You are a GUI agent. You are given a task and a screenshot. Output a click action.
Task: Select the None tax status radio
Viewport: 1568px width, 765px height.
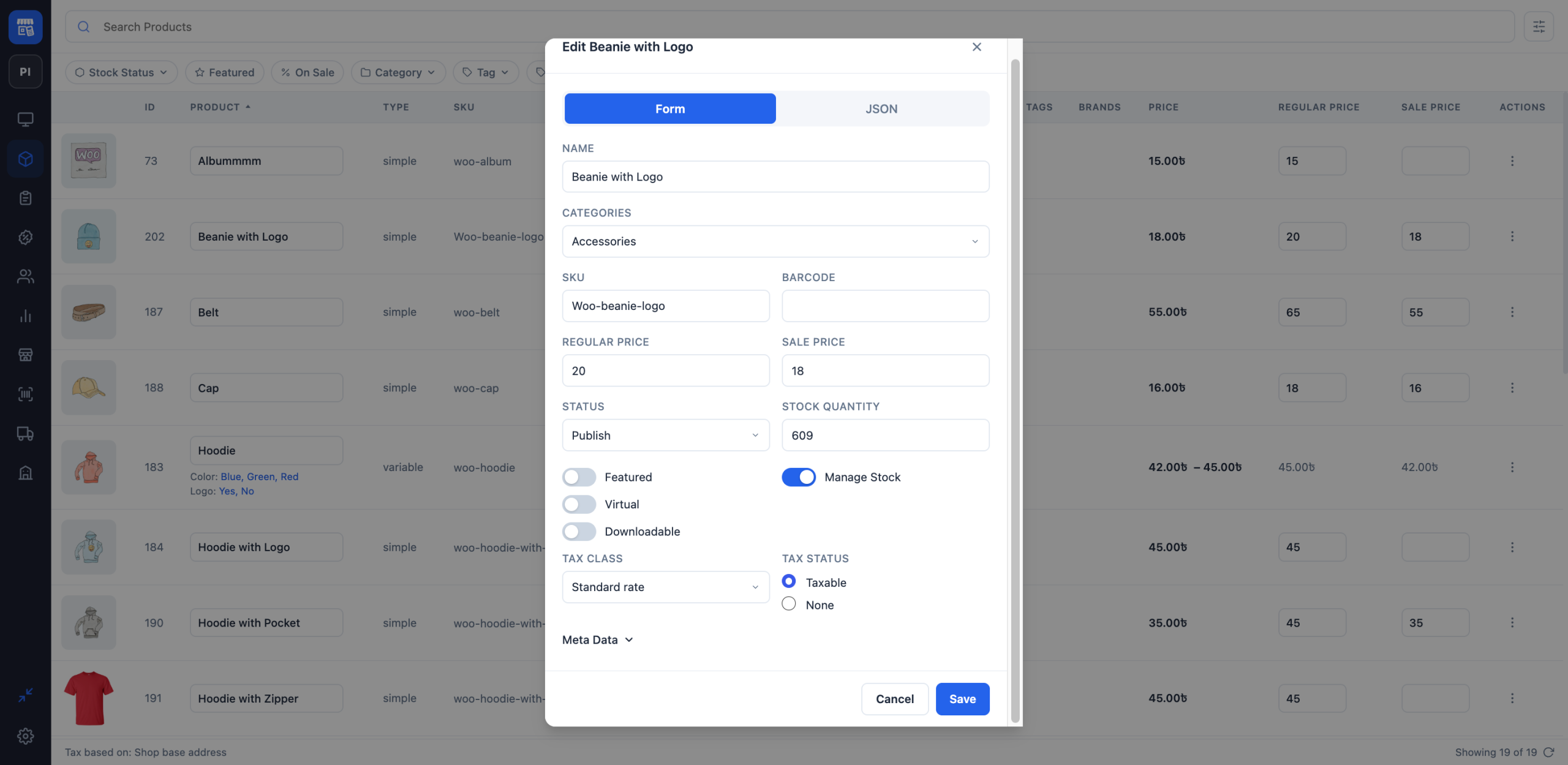(789, 604)
